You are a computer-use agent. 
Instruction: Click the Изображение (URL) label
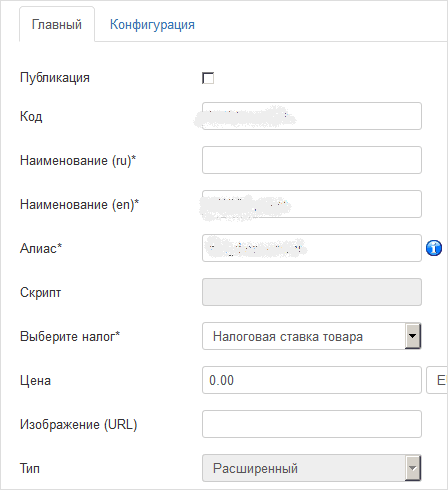[79, 424]
